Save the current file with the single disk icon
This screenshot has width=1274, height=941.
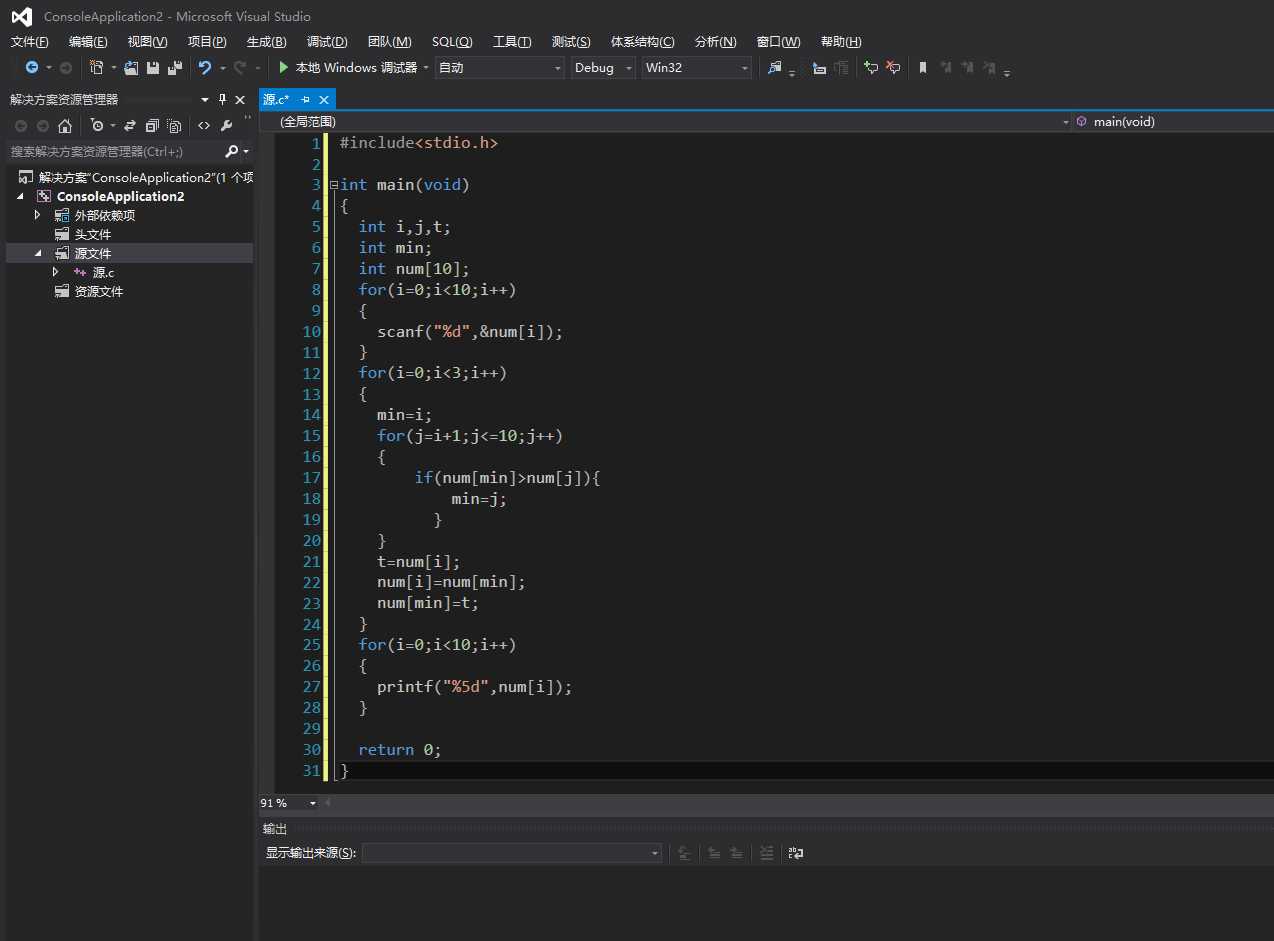tap(153, 68)
